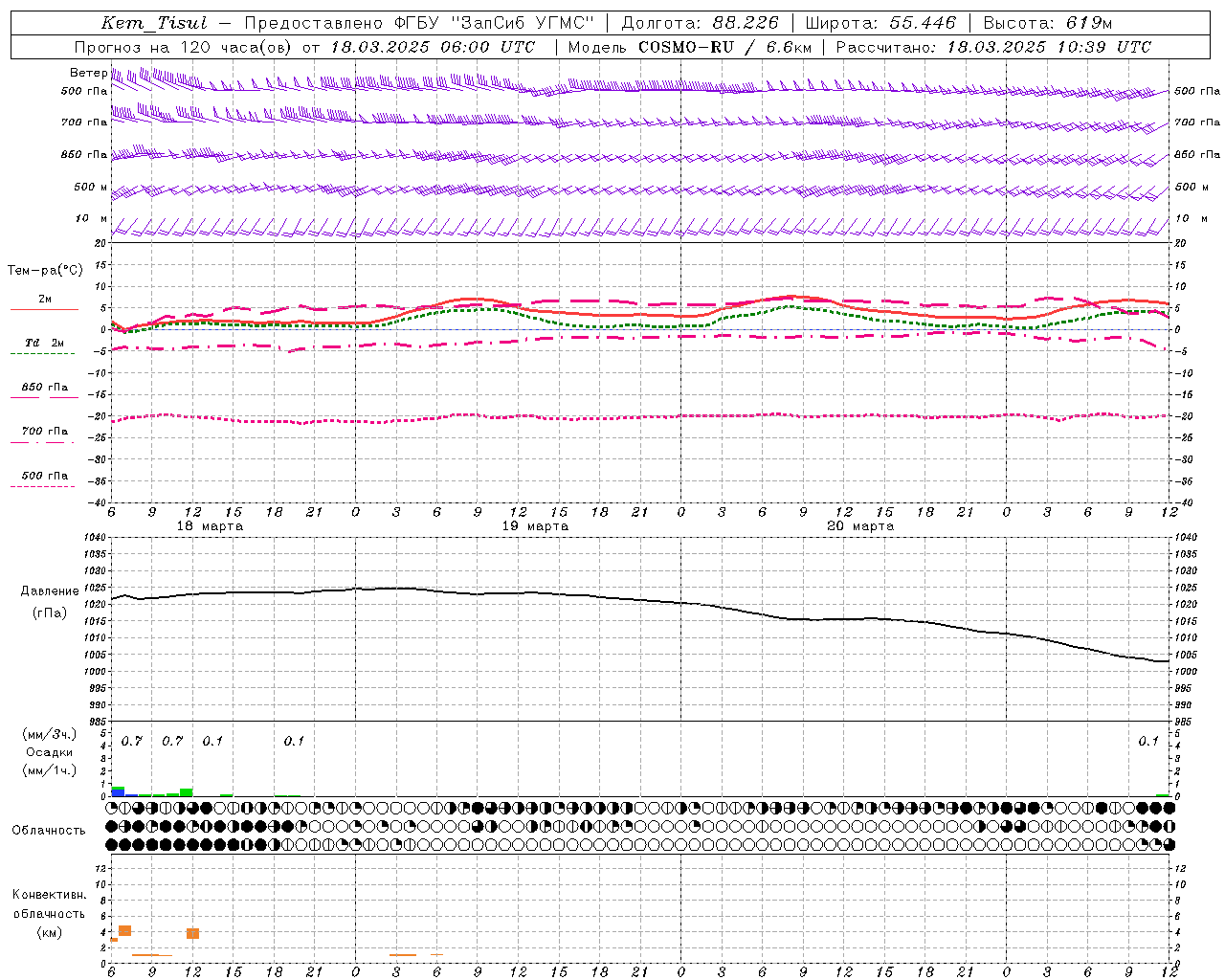Click the red line sample under '2м' legend
This screenshot has height=980, width=1225.
44,309
